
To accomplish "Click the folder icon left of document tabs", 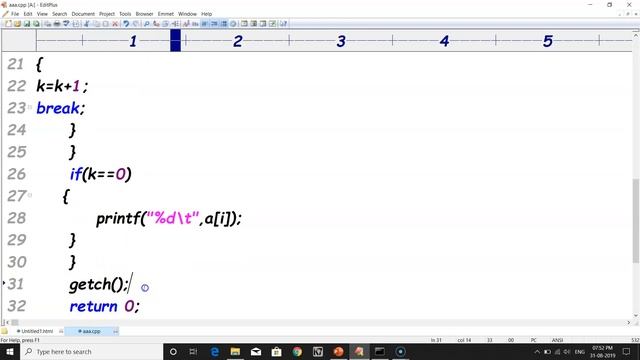I will coord(4,331).
